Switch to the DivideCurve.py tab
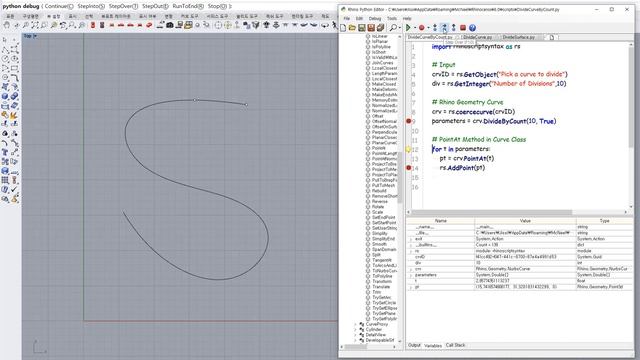640x360 pixels. pyautogui.click(x=478, y=37)
